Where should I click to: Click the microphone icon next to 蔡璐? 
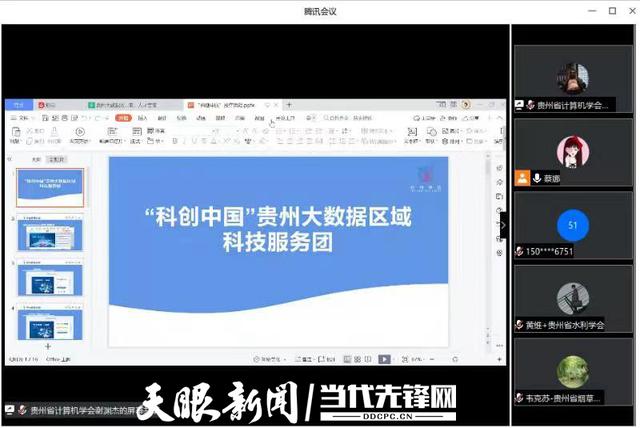537,178
